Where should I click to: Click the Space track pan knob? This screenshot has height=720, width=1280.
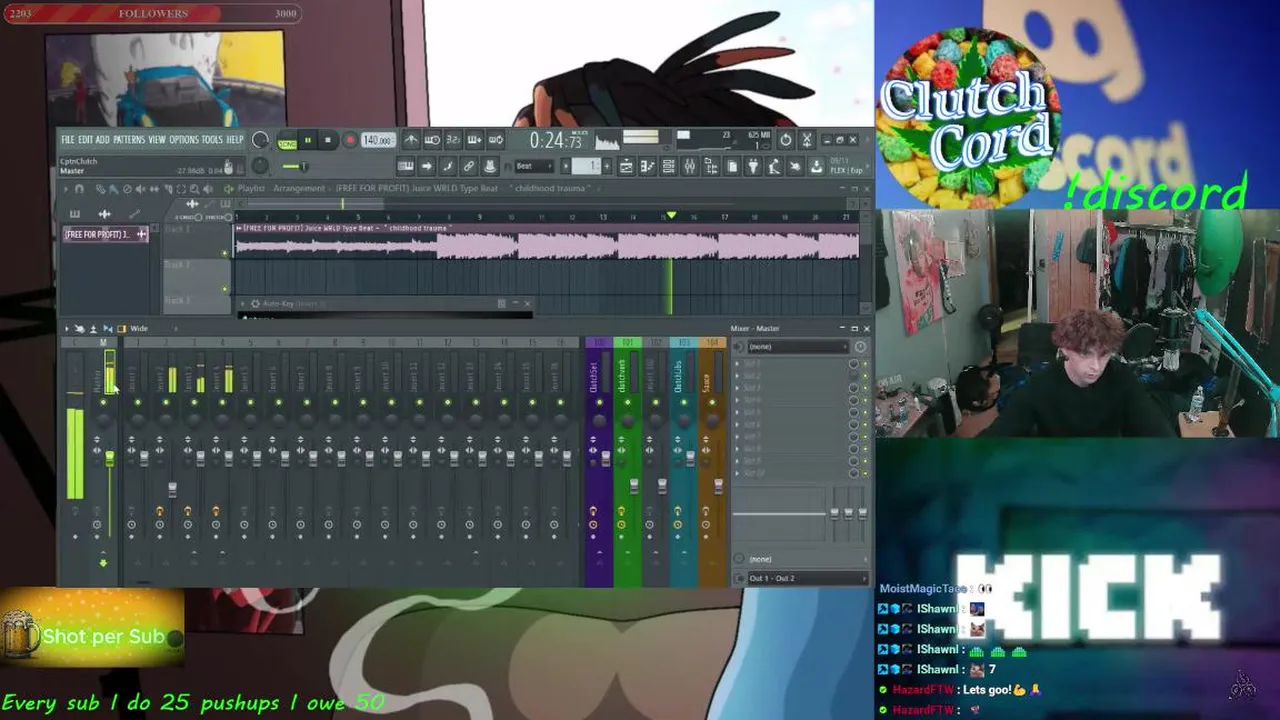pos(712,420)
